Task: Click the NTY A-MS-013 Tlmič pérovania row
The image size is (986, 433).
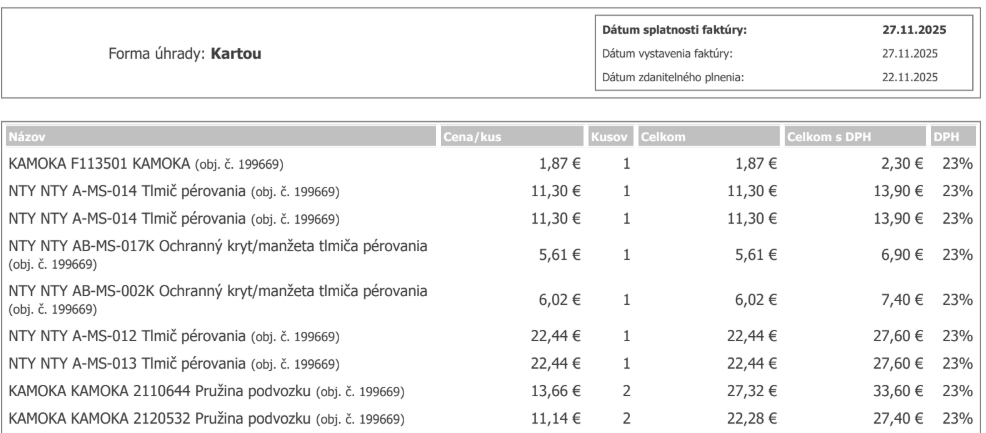Action: [174, 362]
